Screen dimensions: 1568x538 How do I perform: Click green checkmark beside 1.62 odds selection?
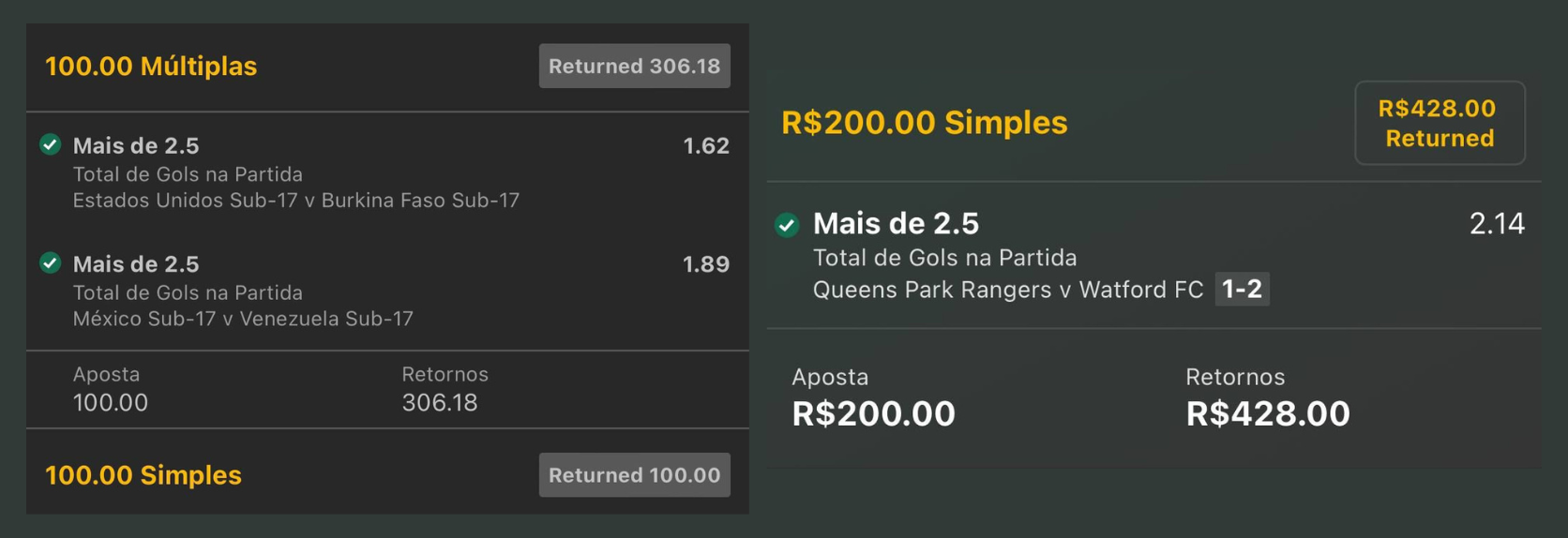tap(51, 144)
